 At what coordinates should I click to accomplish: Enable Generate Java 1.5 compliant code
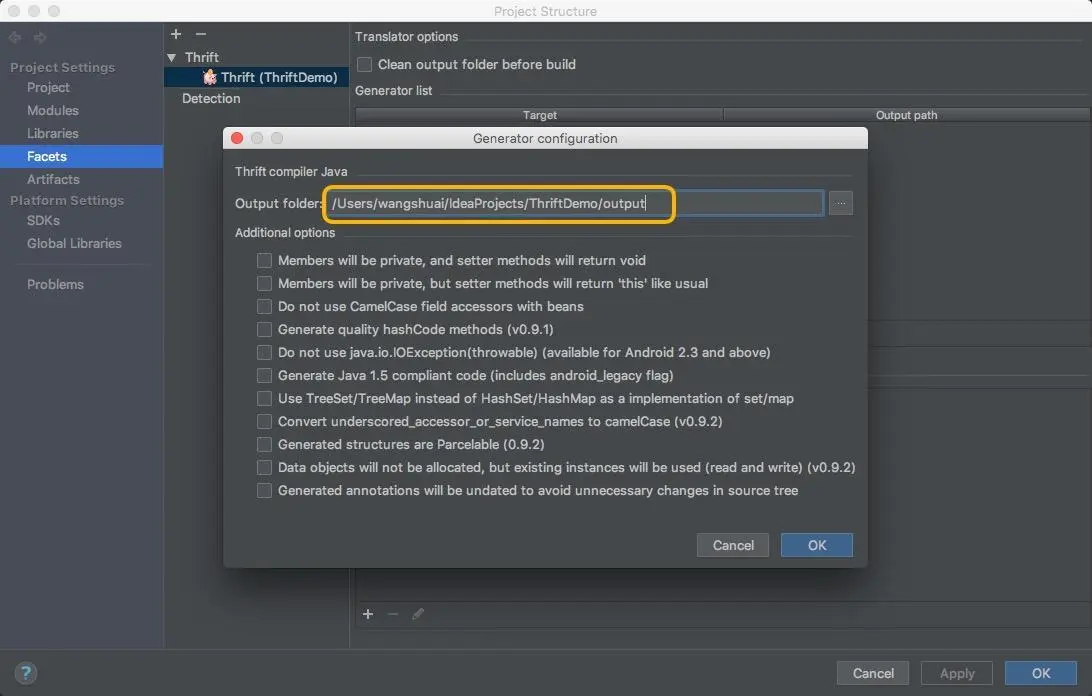(264, 376)
